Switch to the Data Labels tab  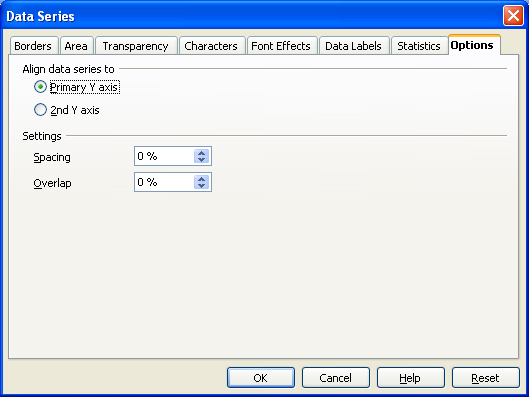(x=354, y=46)
